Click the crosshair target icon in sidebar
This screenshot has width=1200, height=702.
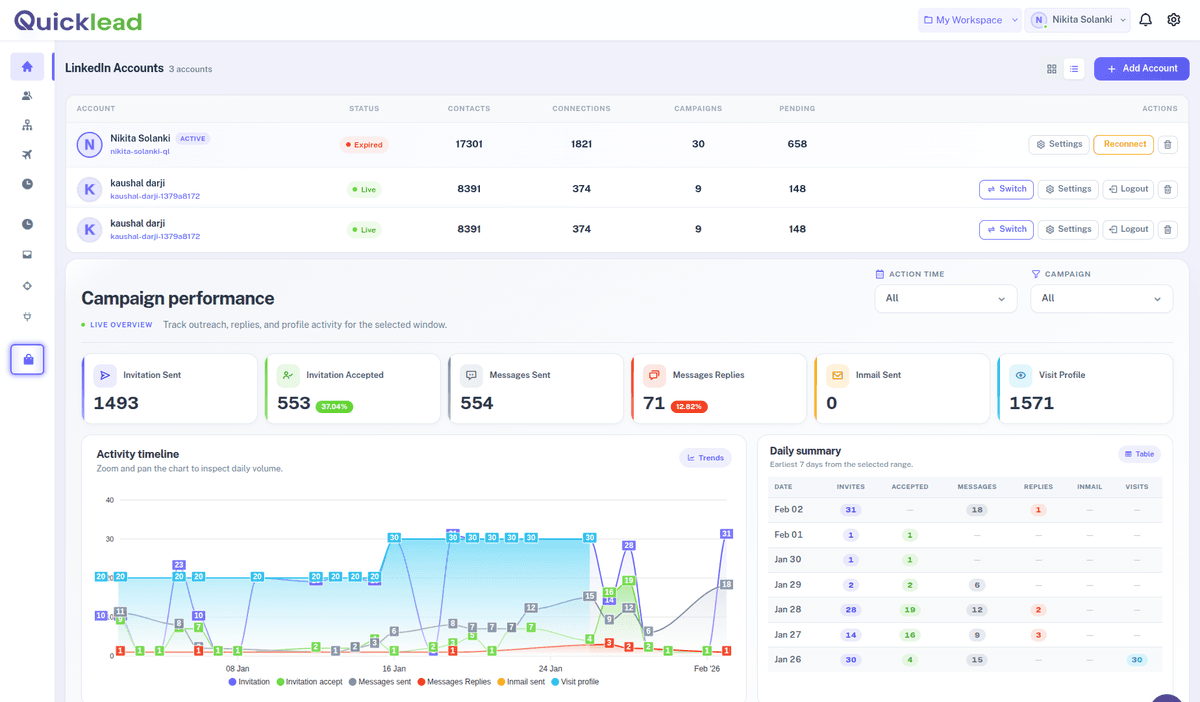point(27,286)
